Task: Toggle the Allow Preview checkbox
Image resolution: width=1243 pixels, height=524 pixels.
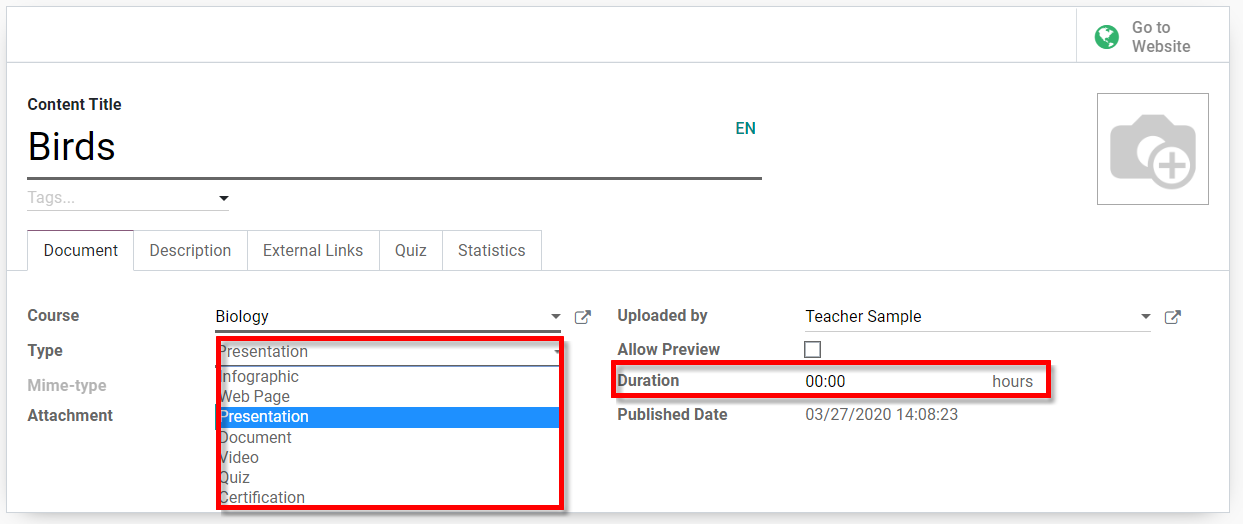Action: click(x=813, y=350)
